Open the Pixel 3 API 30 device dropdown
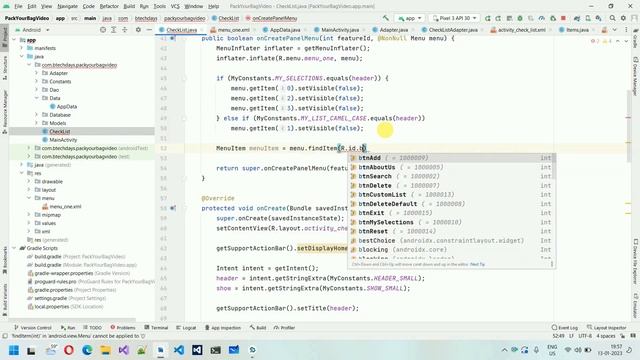Screen dimensions: 640x360 click(x=455, y=18)
